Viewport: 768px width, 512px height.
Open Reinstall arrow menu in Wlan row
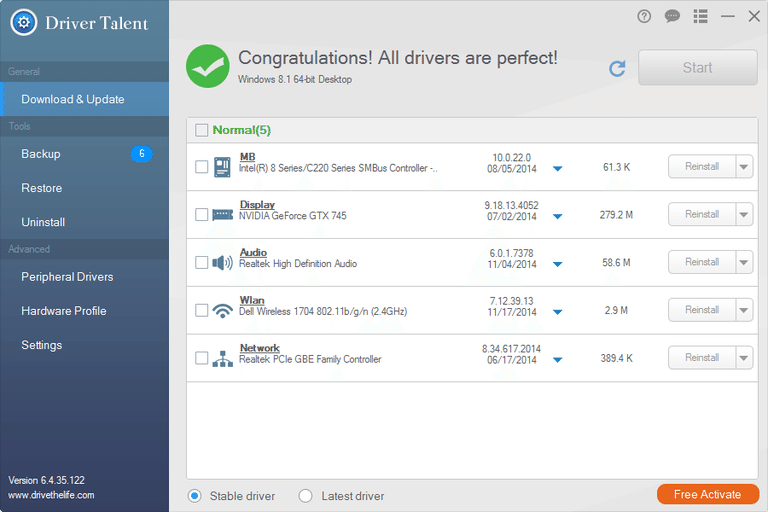(x=744, y=311)
